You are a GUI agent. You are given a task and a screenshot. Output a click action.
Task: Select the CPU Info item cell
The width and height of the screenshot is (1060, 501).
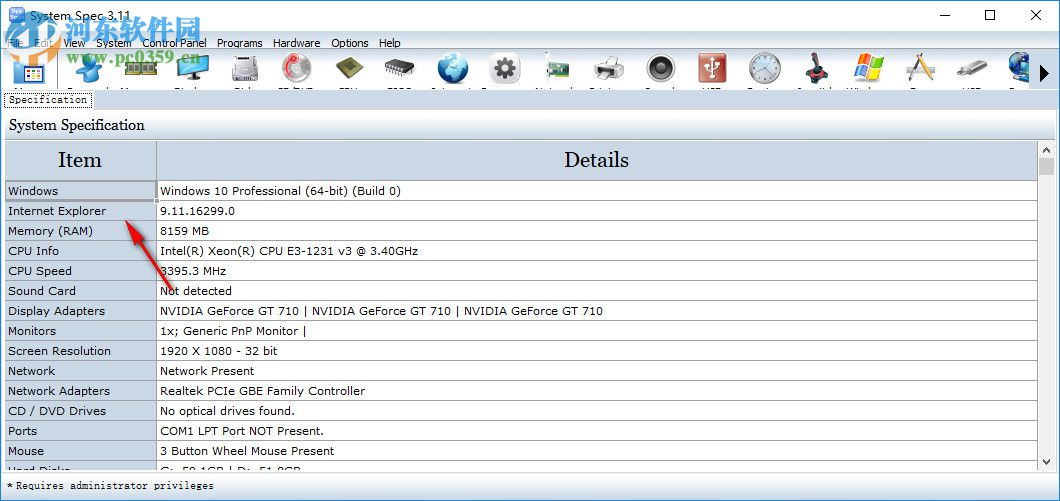tap(80, 251)
